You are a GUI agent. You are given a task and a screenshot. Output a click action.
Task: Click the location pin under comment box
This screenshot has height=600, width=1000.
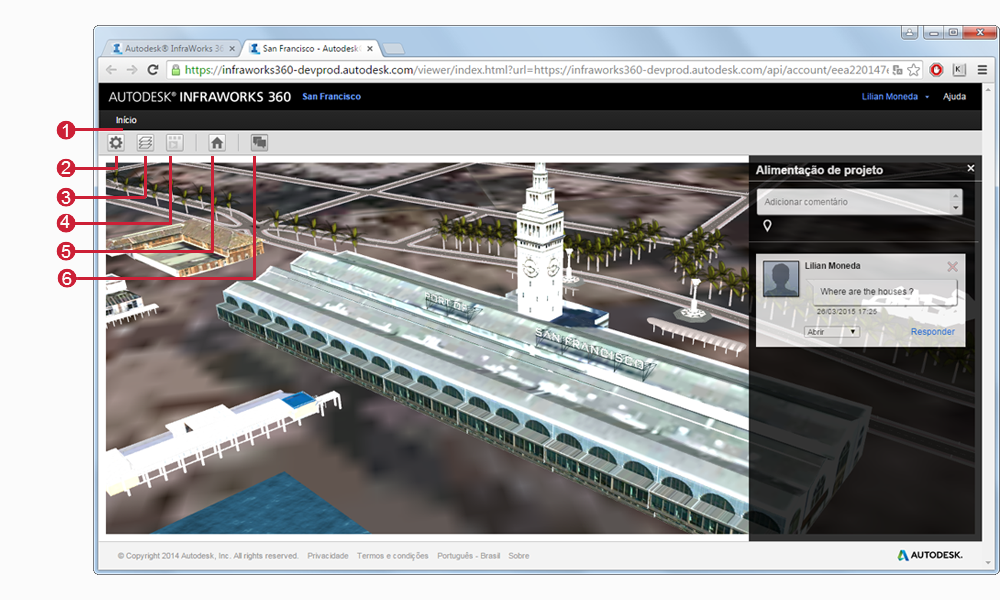coord(767,226)
